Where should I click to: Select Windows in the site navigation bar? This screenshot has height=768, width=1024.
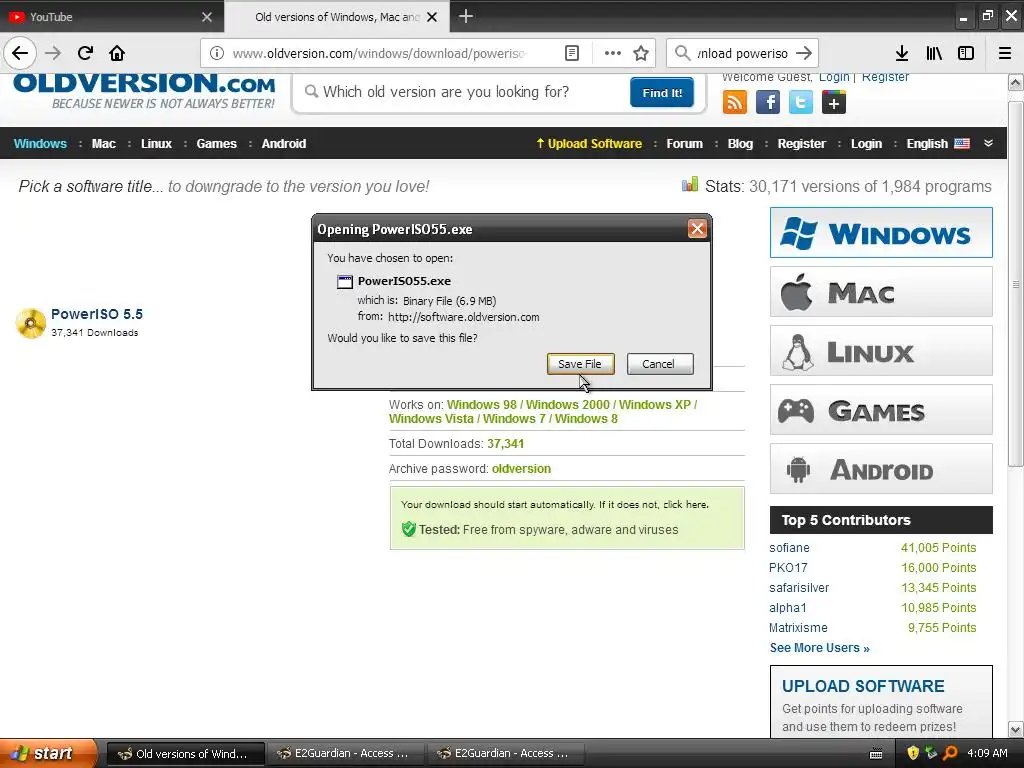tap(40, 144)
